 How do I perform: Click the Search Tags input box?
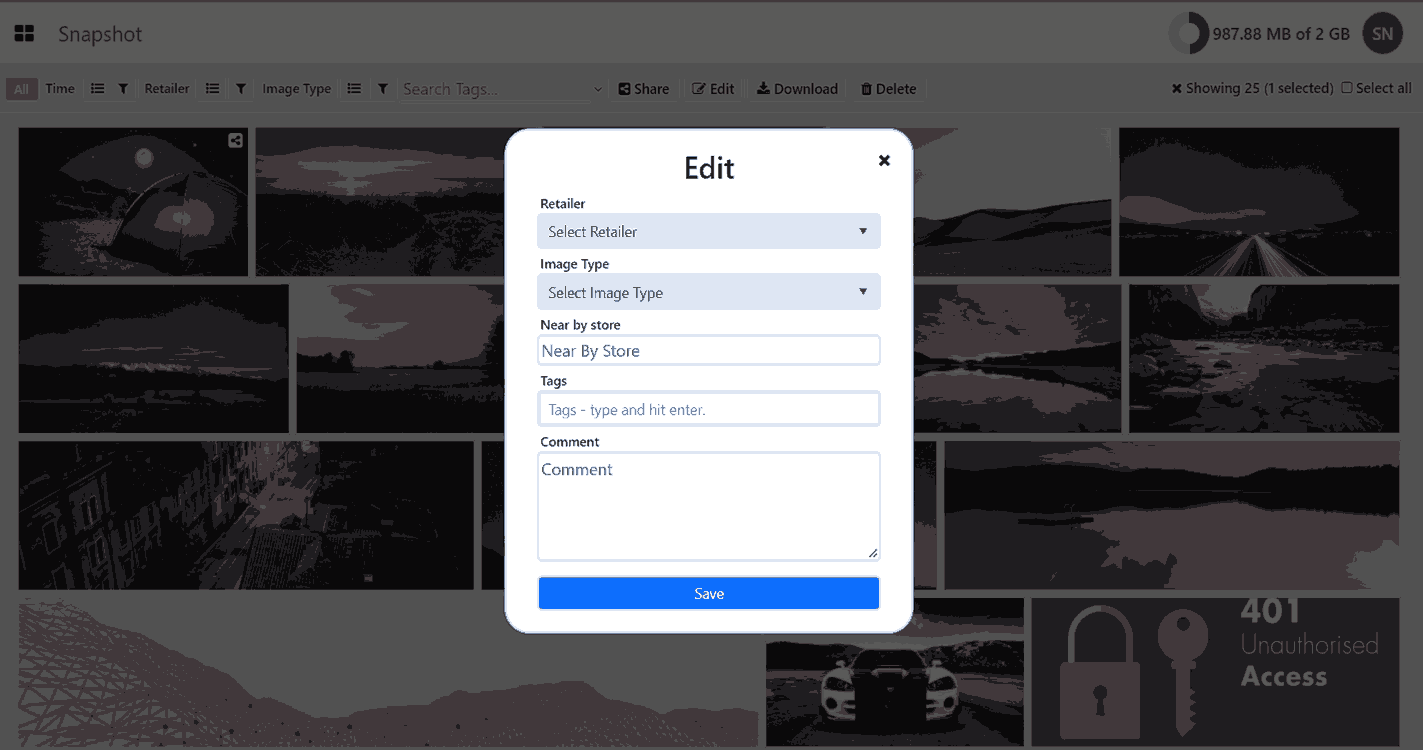click(x=494, y=89)
